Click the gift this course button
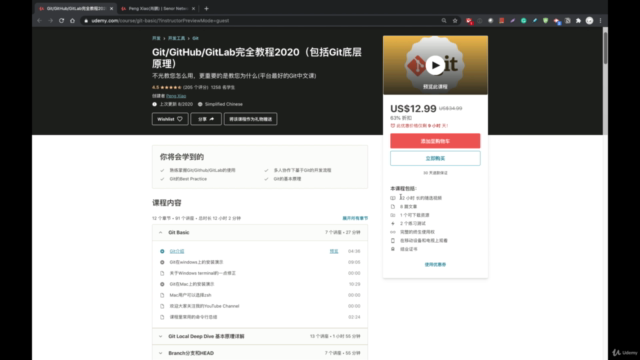The height and width of the screenshot is (360, 640). click(x=251, y=119)
